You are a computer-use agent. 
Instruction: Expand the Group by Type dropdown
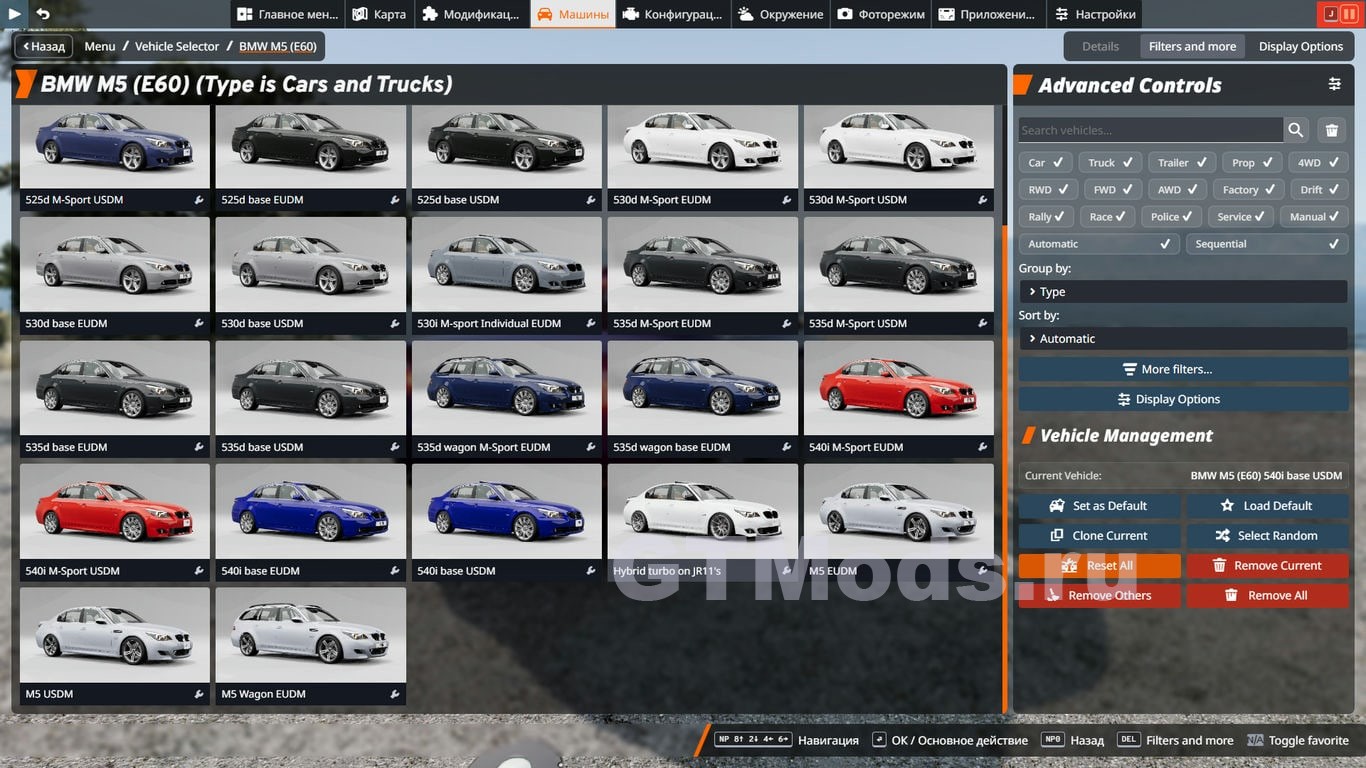pyautogui.click(x=1182, y=292)
